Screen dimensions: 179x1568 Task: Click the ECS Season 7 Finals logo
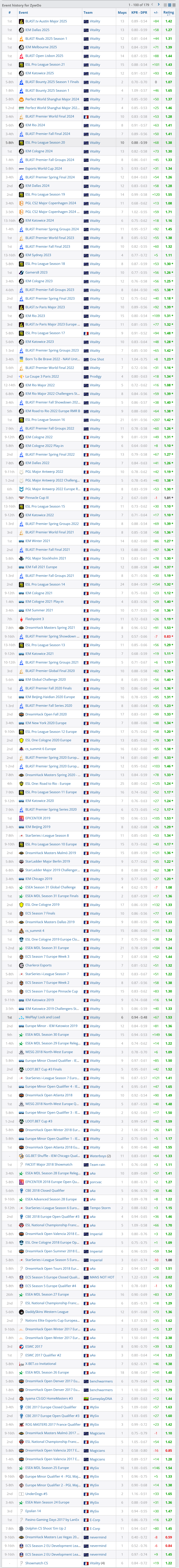(21, 914)
